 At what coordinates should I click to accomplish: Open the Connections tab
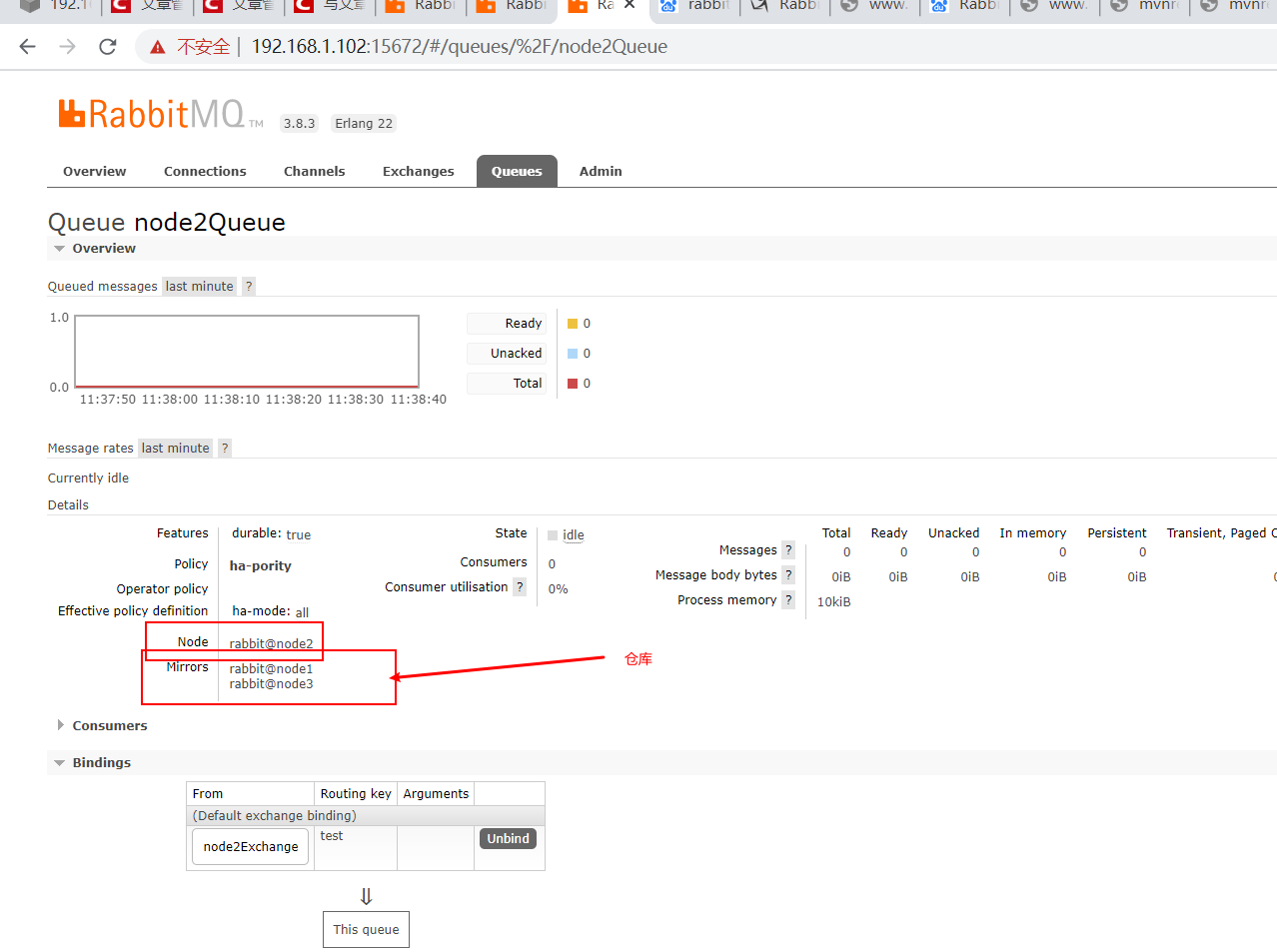205,171
